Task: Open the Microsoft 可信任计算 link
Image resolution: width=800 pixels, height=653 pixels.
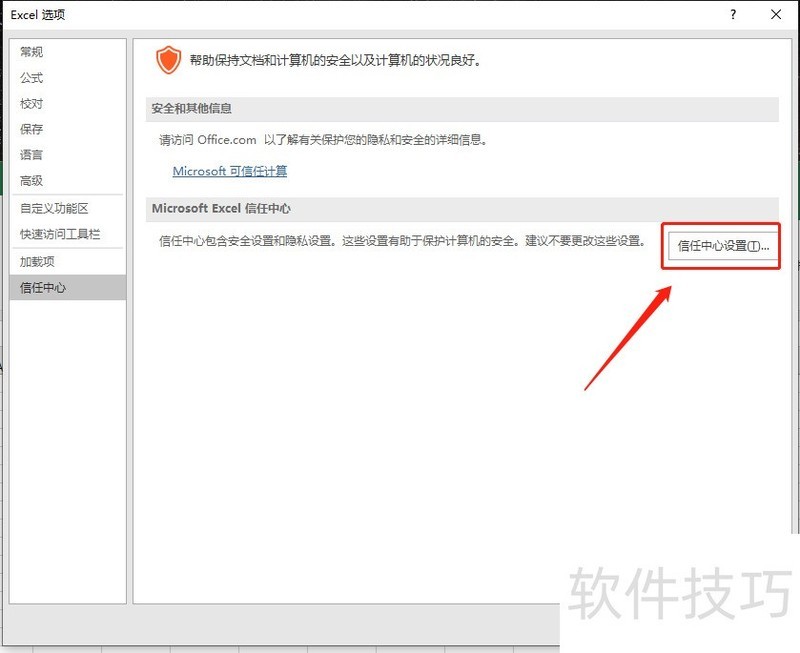Action: click(230, 171)
